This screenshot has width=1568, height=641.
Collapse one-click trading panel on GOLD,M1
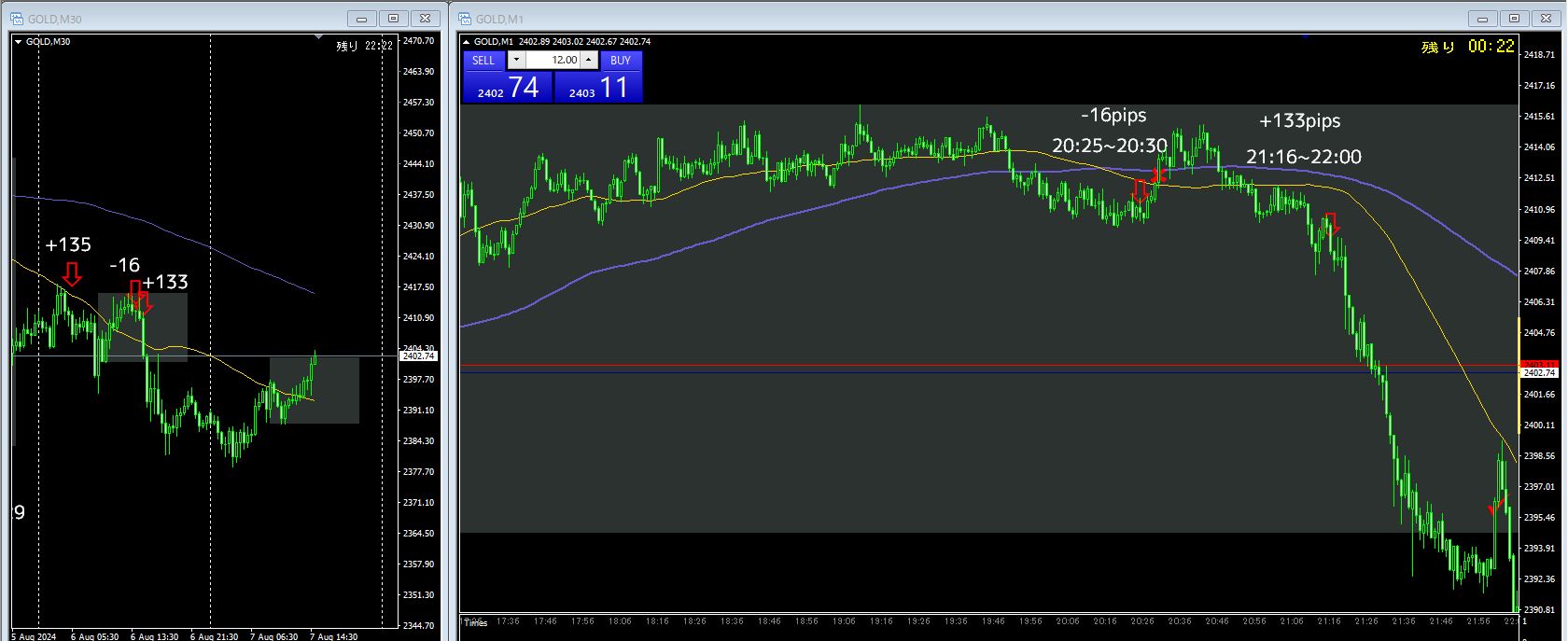(467, 42)
